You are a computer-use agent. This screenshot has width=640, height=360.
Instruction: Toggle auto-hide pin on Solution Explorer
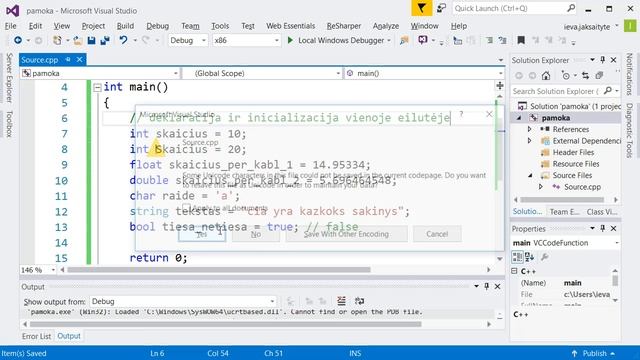tap(603, 60)
